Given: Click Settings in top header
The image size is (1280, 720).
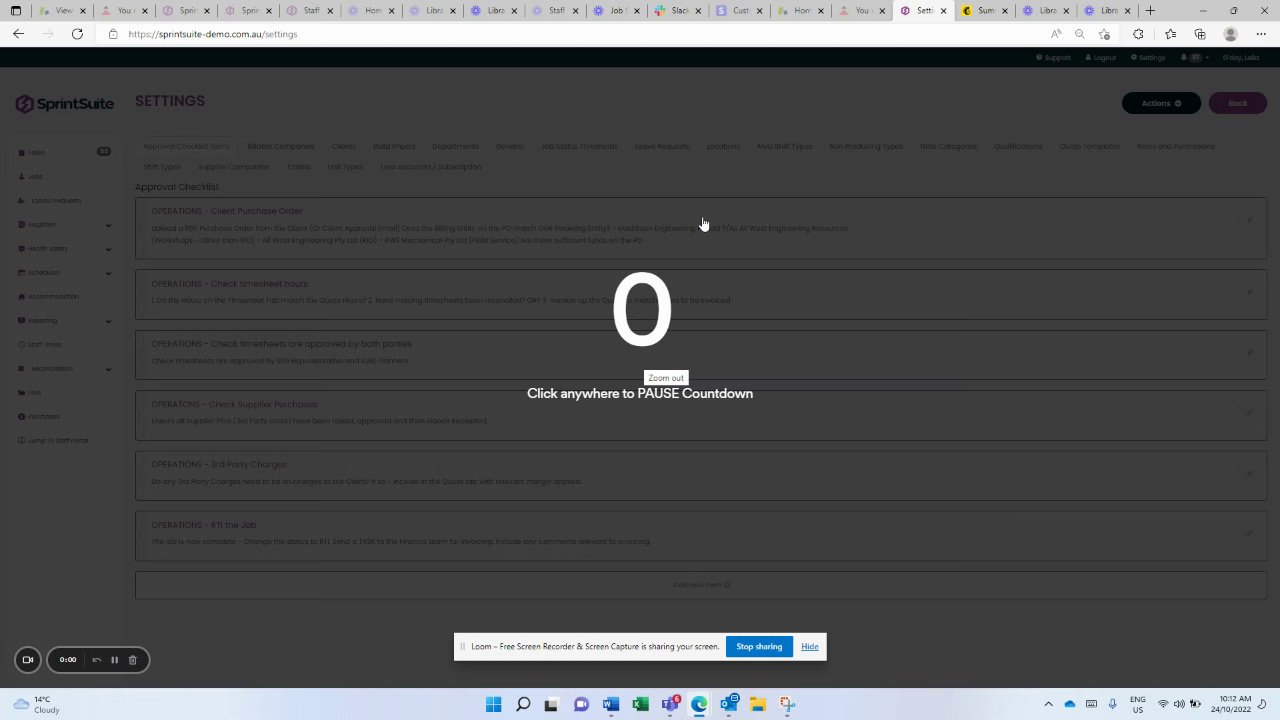Looking at the screenshot, I should pyautogui.click(x=1148, y=58).
